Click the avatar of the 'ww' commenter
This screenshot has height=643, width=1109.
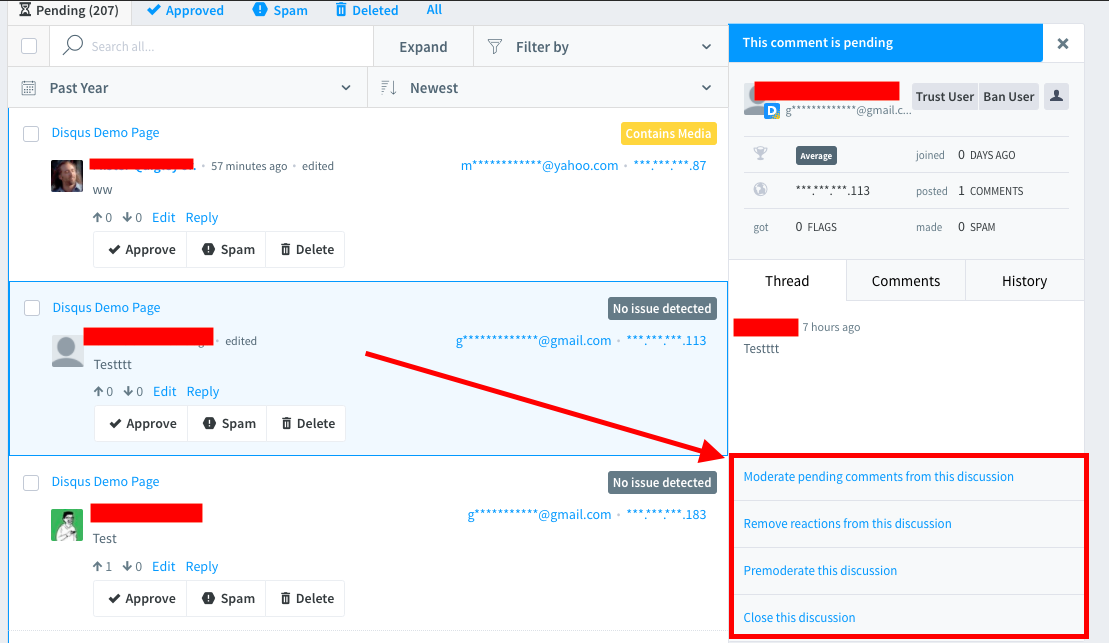(x=67, y=175)
